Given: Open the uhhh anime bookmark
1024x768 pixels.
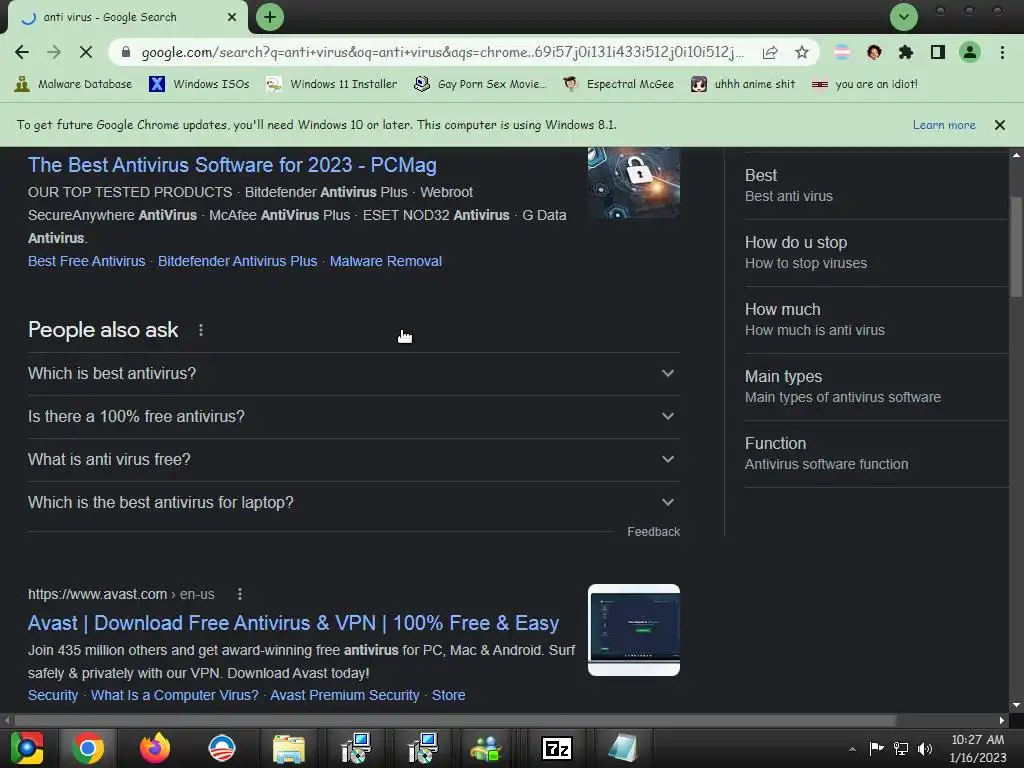Looking at the screenshot, I should coord(743,84).
